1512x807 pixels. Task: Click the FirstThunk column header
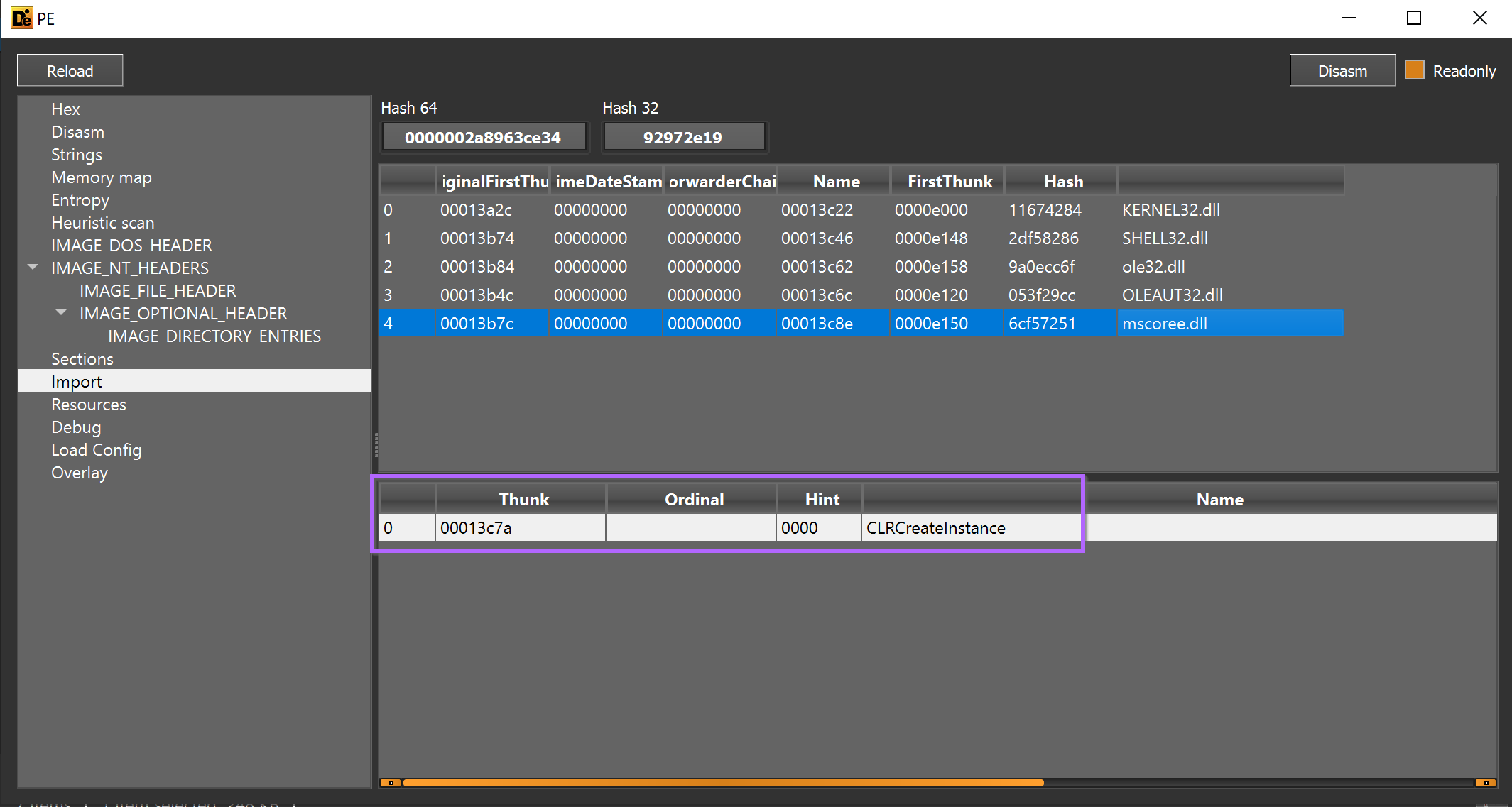[x=950, y=182]
